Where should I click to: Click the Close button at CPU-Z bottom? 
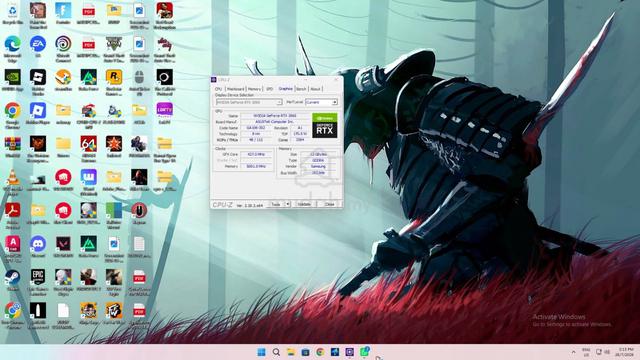pos(329,204)
